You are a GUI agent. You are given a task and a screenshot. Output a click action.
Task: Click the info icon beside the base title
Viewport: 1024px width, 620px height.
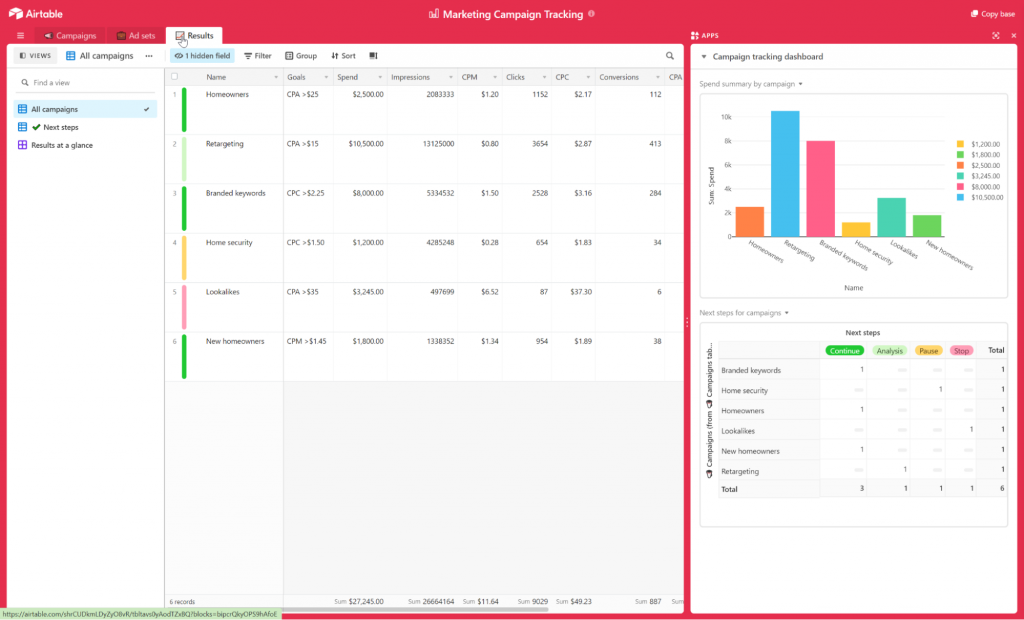[x=592, y=14]
